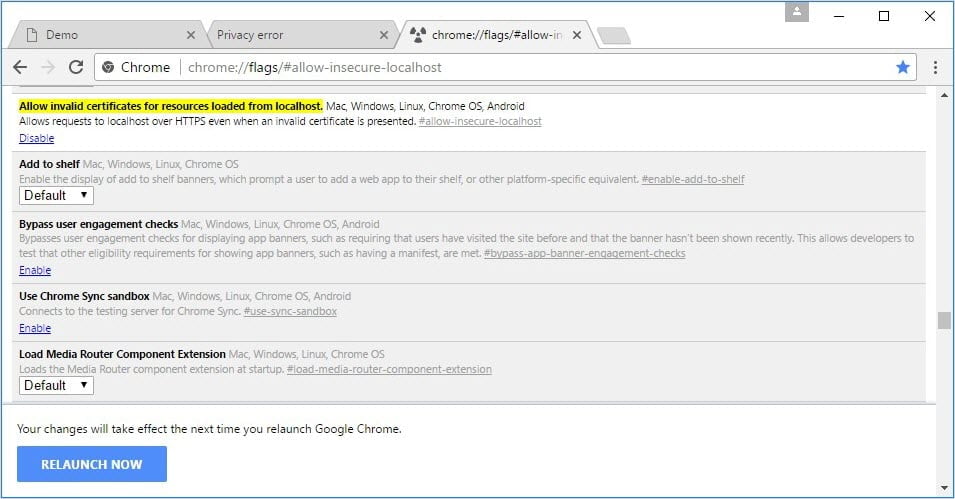The width and height of the screenshot is (955, 499).
Task: Switch to the Demo tab
Action: (x=100, y=35)
